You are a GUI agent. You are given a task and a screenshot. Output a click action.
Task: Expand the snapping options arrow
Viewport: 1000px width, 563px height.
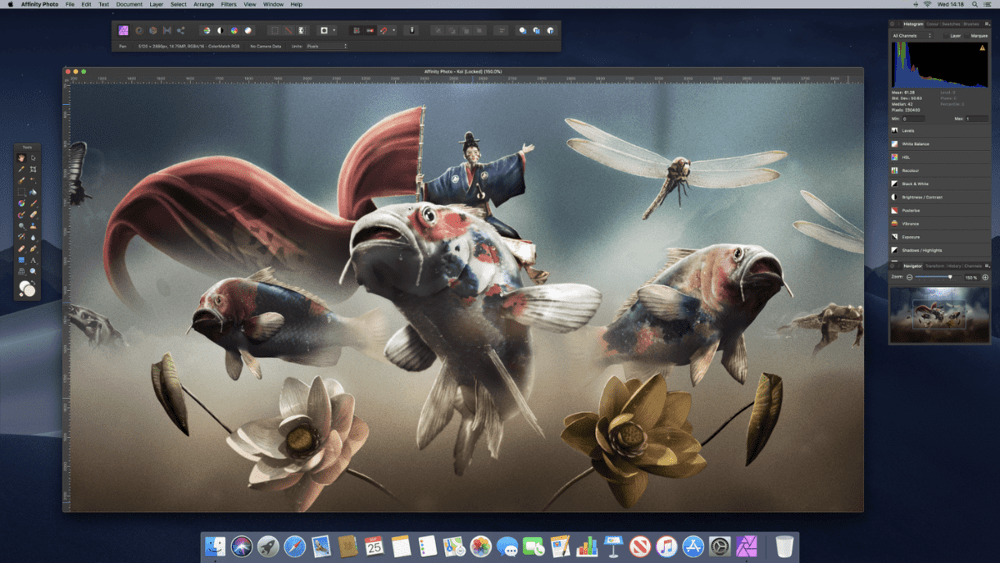(394, 30)
